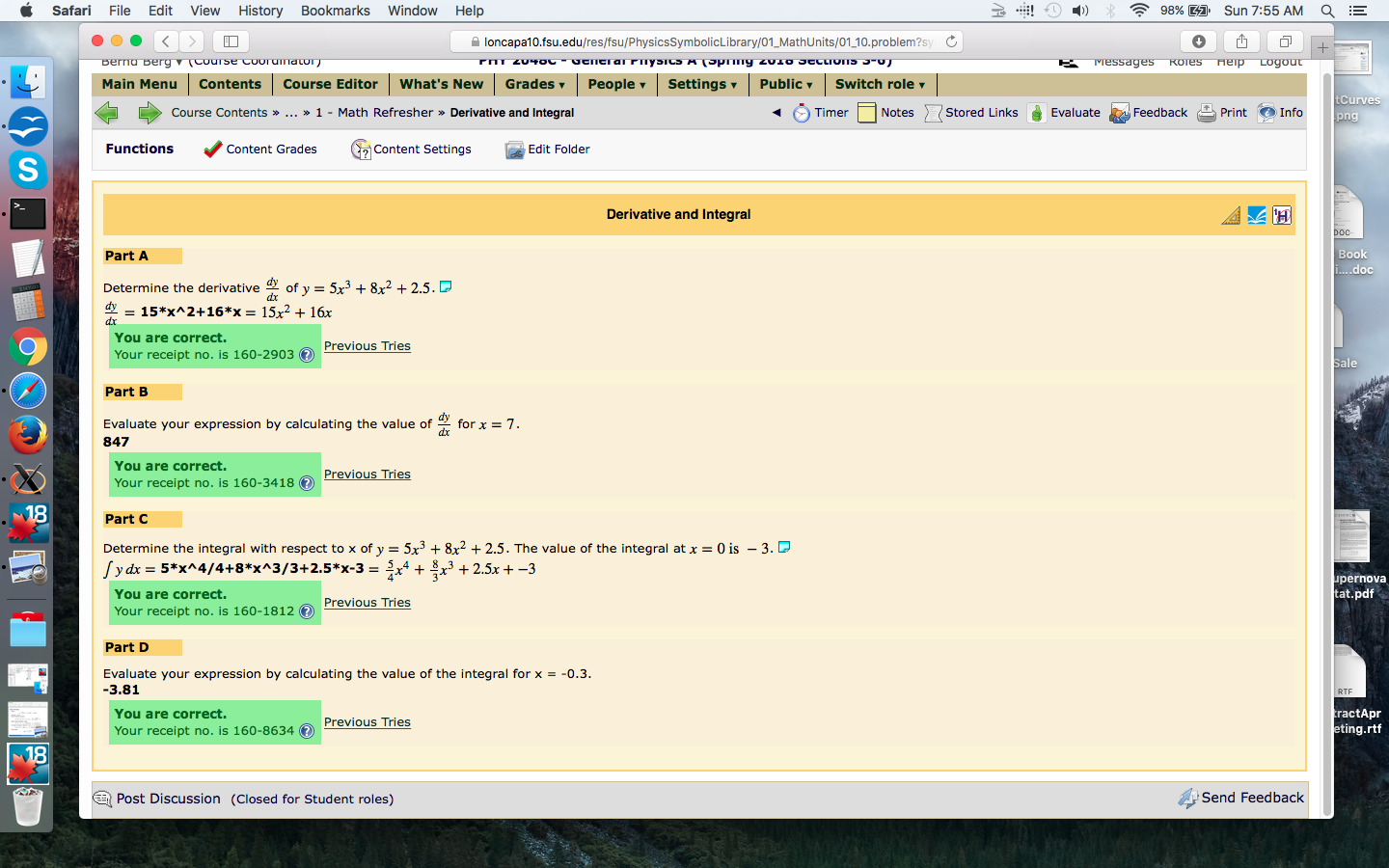Screen dimensions: 1389x868
Task: Reload the page in Safari
Action: tap(951, 41)
